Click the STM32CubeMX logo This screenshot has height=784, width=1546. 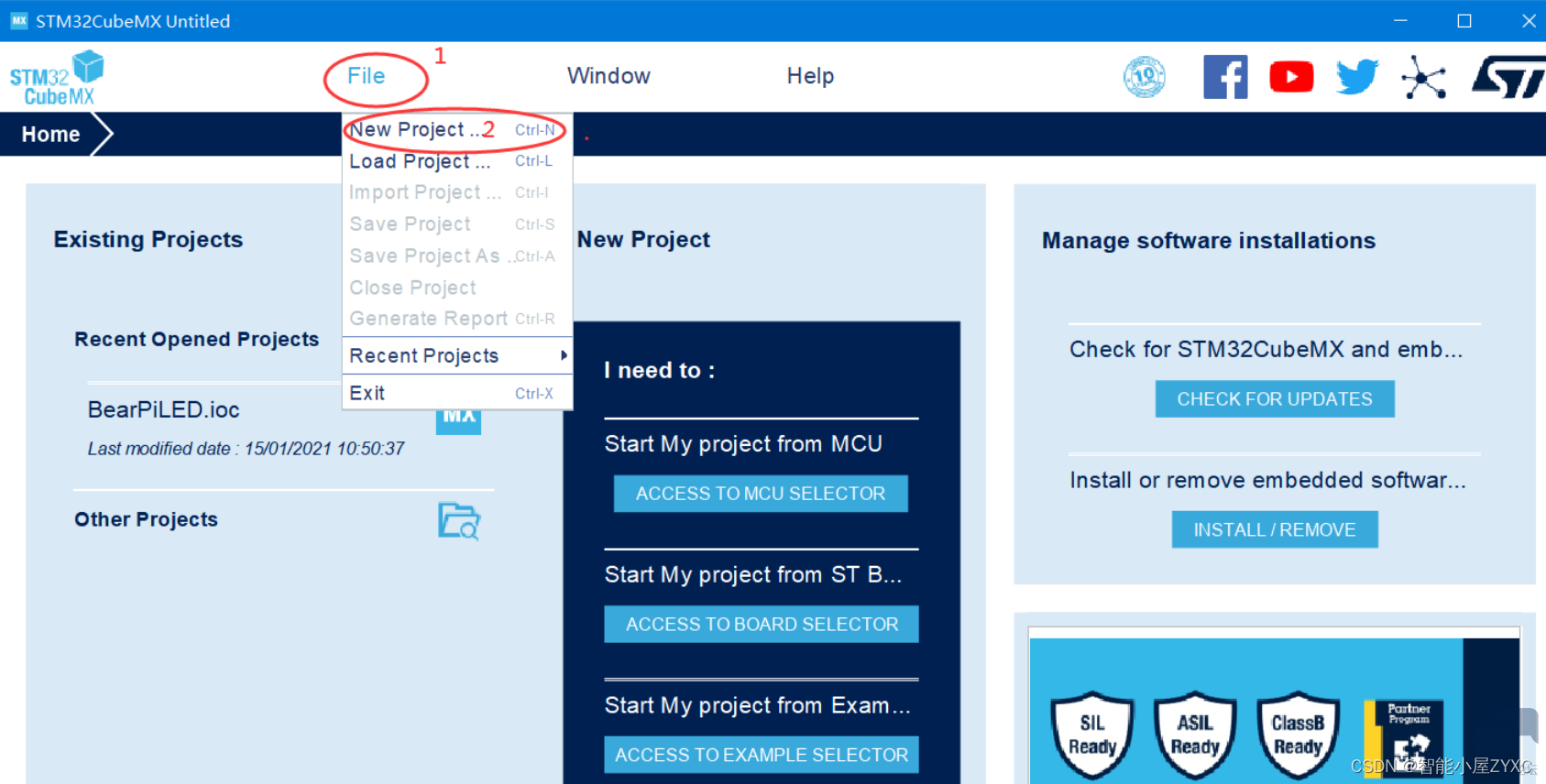[57, 78]
